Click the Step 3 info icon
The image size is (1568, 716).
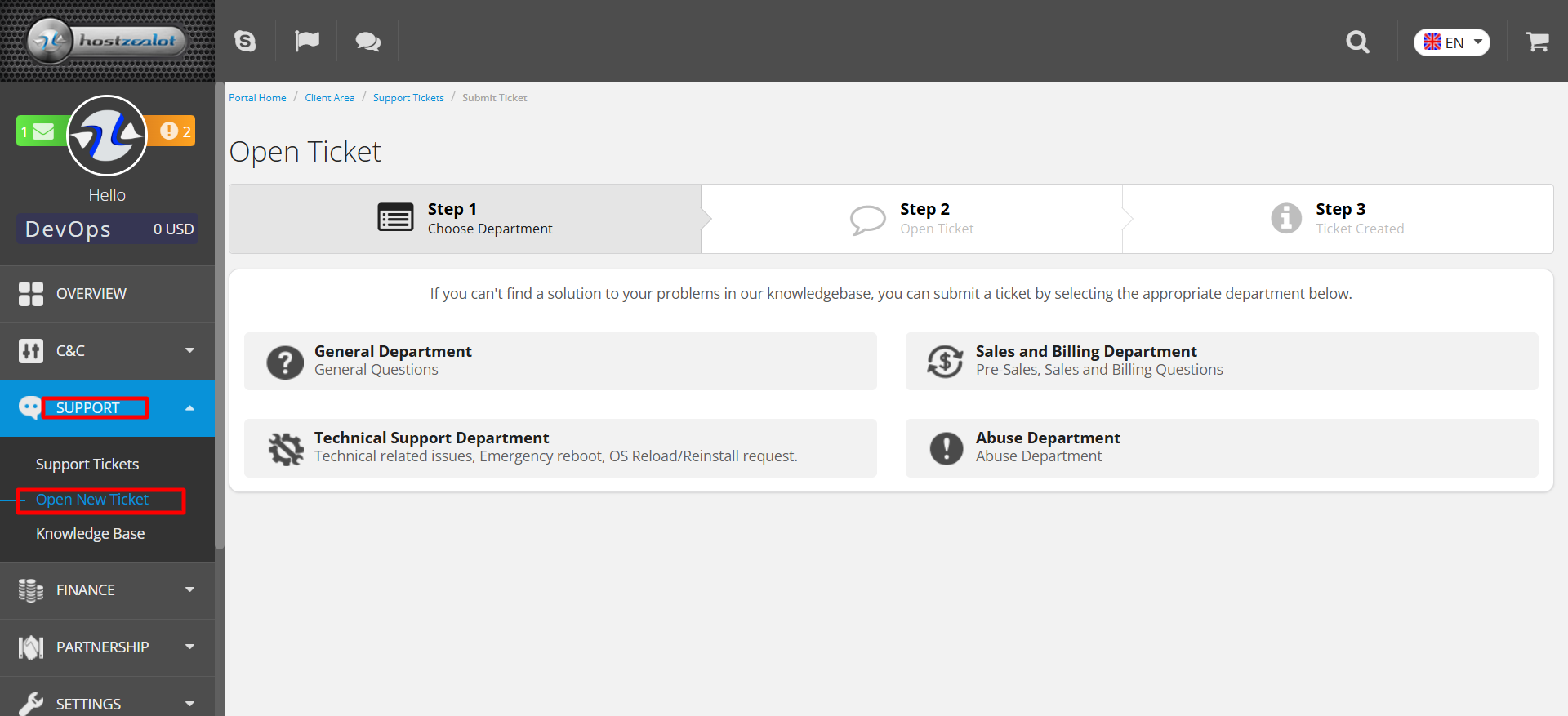coord(1286,218)
